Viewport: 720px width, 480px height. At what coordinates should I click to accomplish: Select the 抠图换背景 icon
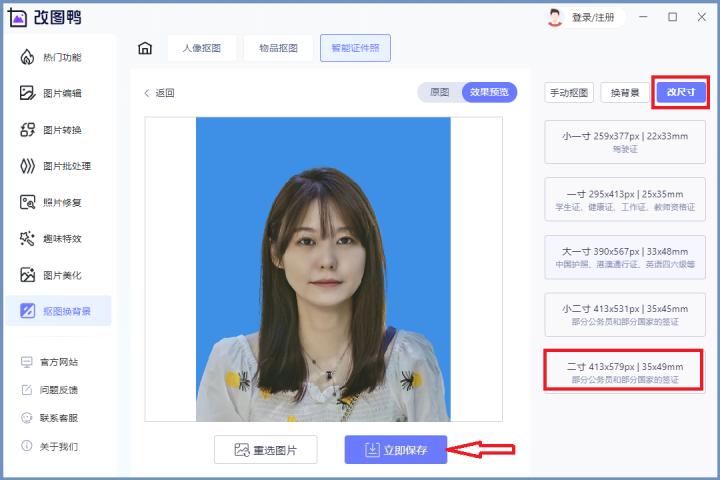click(x=27, y=311)
